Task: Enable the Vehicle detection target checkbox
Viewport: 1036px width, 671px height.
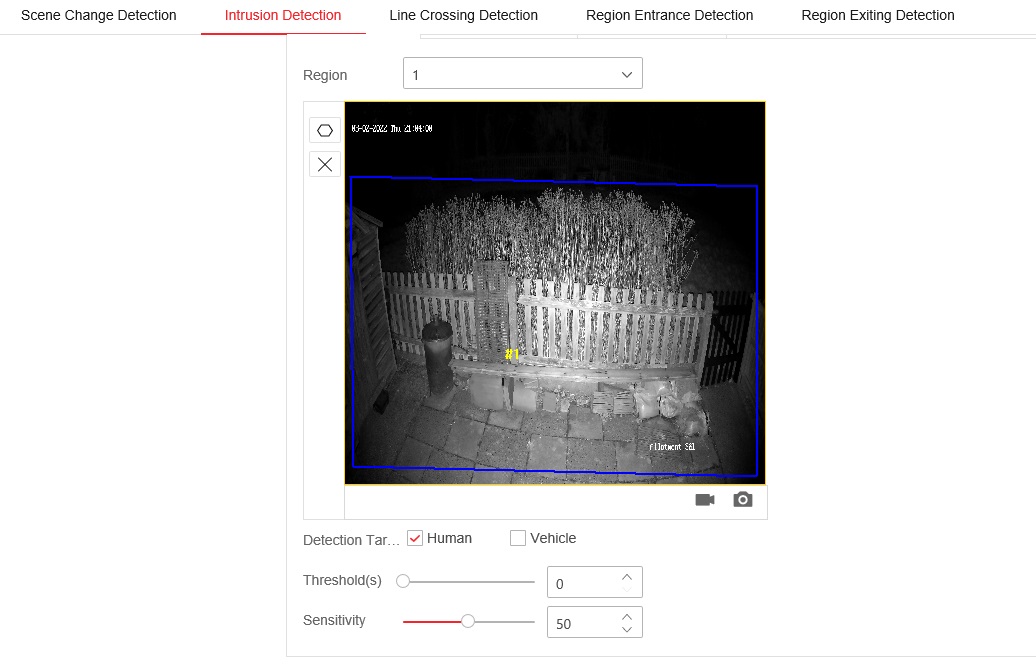Action: point(518,539)
